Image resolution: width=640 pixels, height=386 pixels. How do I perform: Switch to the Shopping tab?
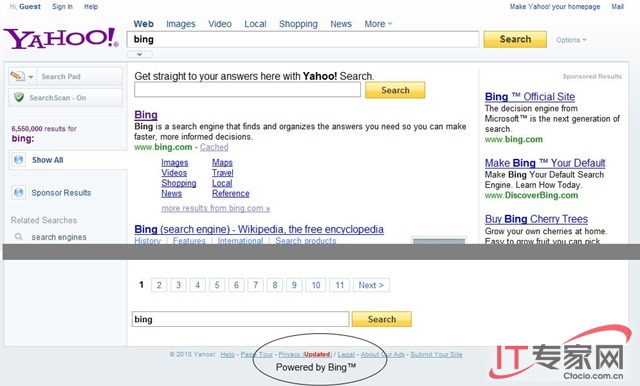298,24
